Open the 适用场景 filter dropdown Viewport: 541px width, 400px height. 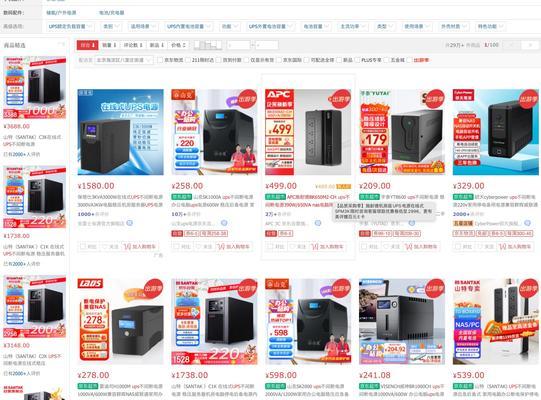[x=143, y=26]
